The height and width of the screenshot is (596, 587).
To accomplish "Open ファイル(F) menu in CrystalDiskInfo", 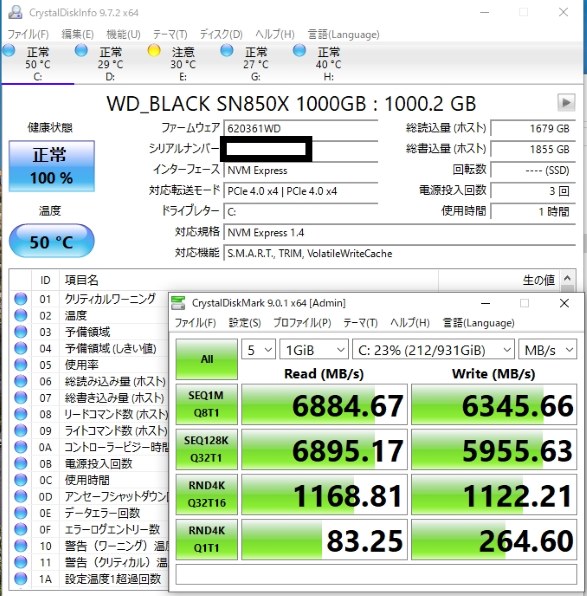I will pos(28,34).
